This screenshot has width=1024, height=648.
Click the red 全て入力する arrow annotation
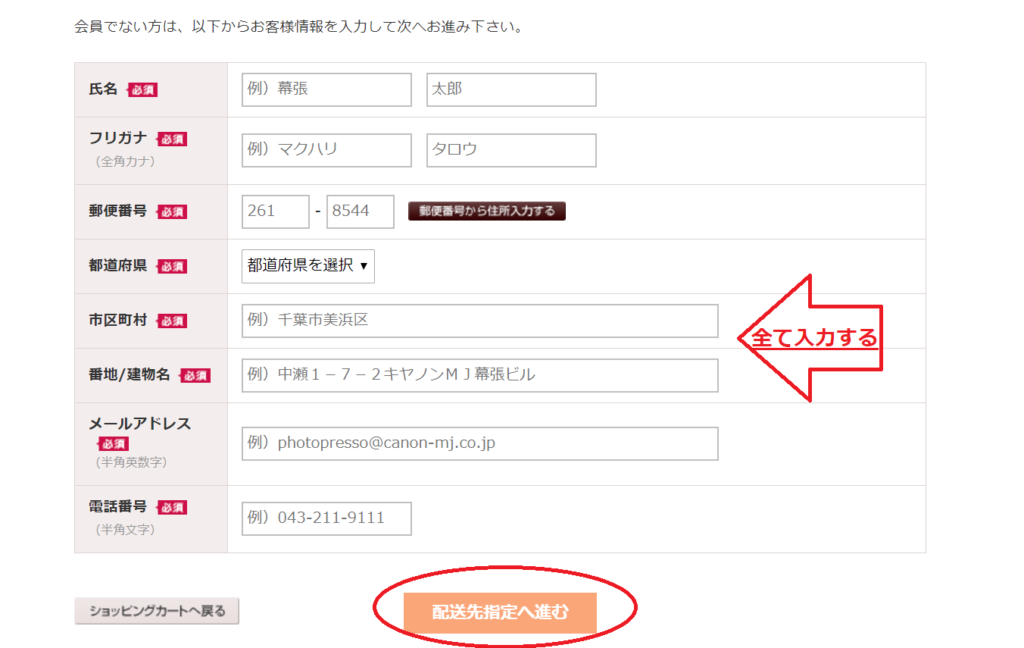click(x=810, y=338)
